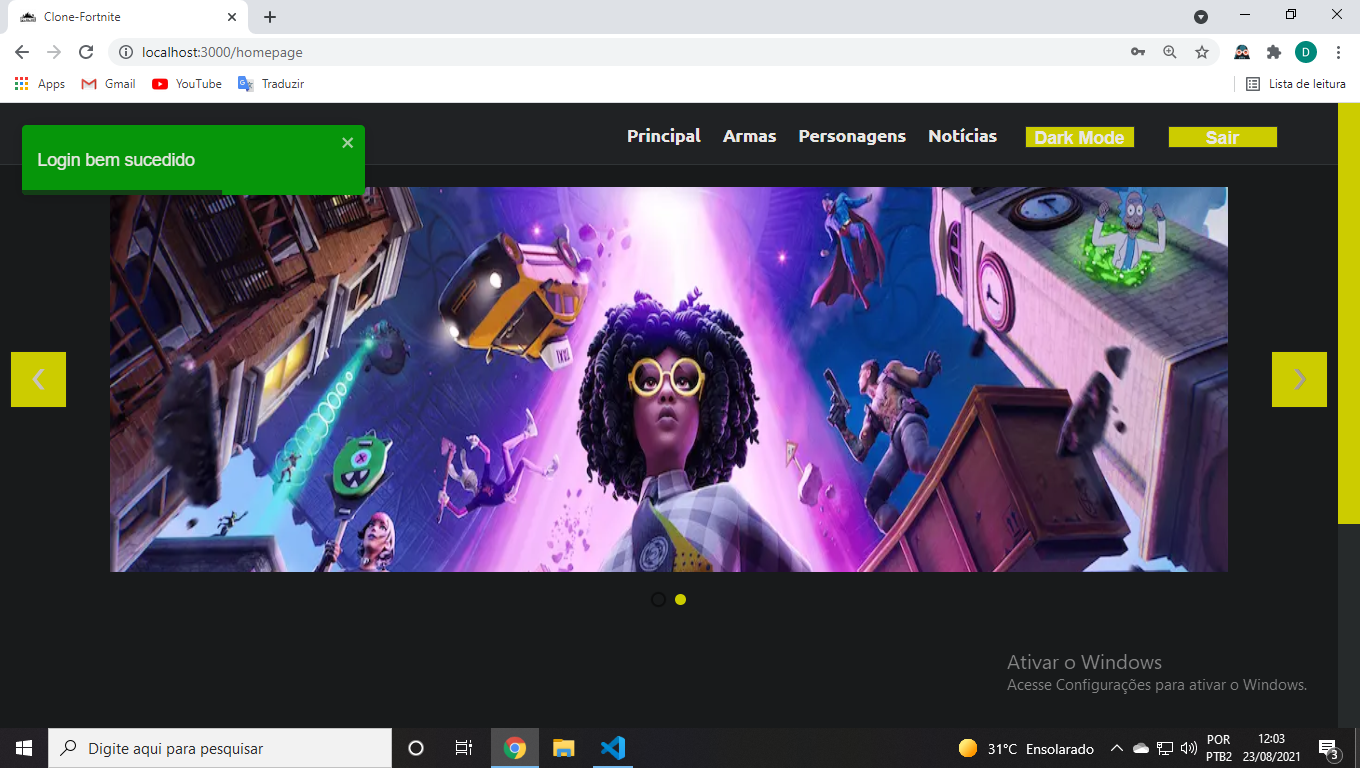Bookmark this page with star icon
Image resolution: width=1360 pixels, height=768 pixels.
coord(1202,52)
